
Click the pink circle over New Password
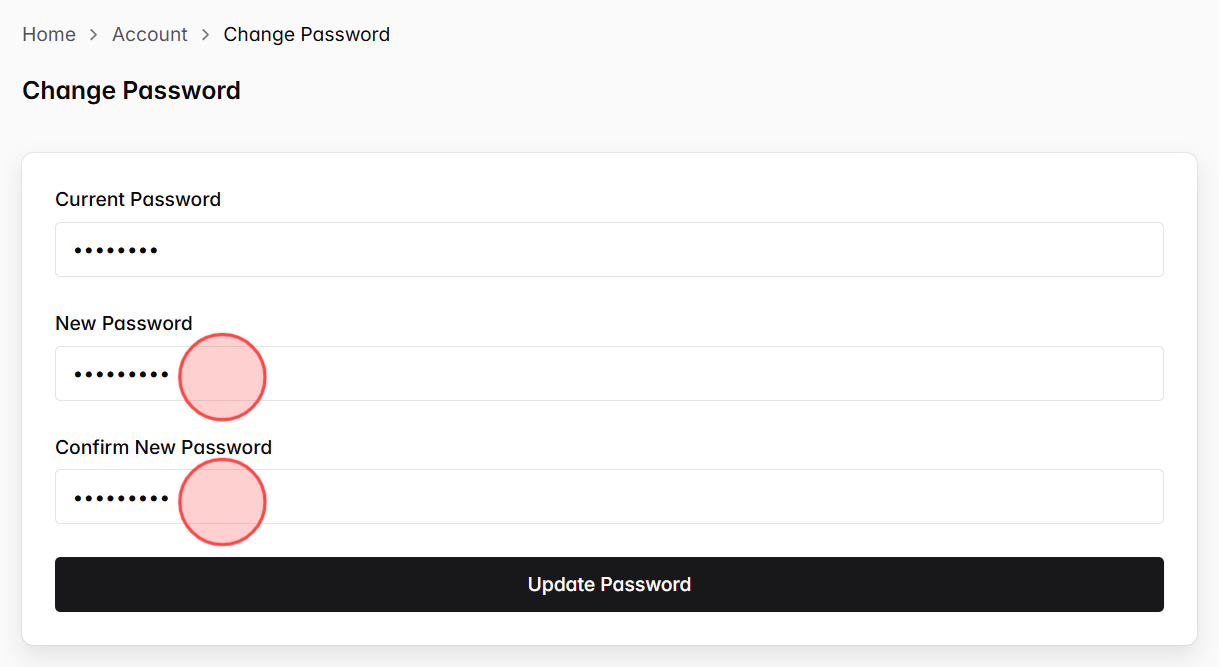point(222,377)
